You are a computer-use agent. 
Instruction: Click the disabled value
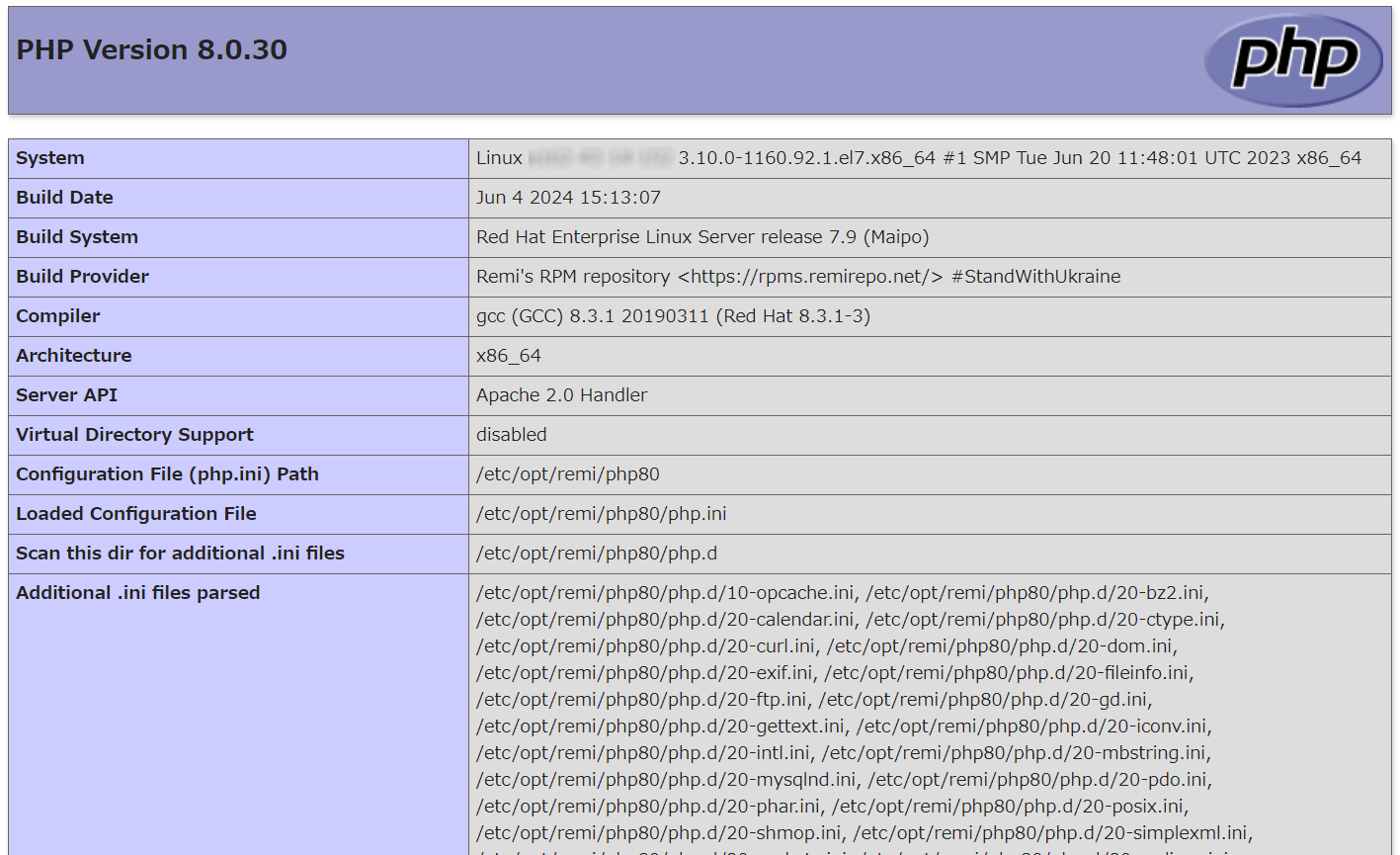(x=512, y=435)
